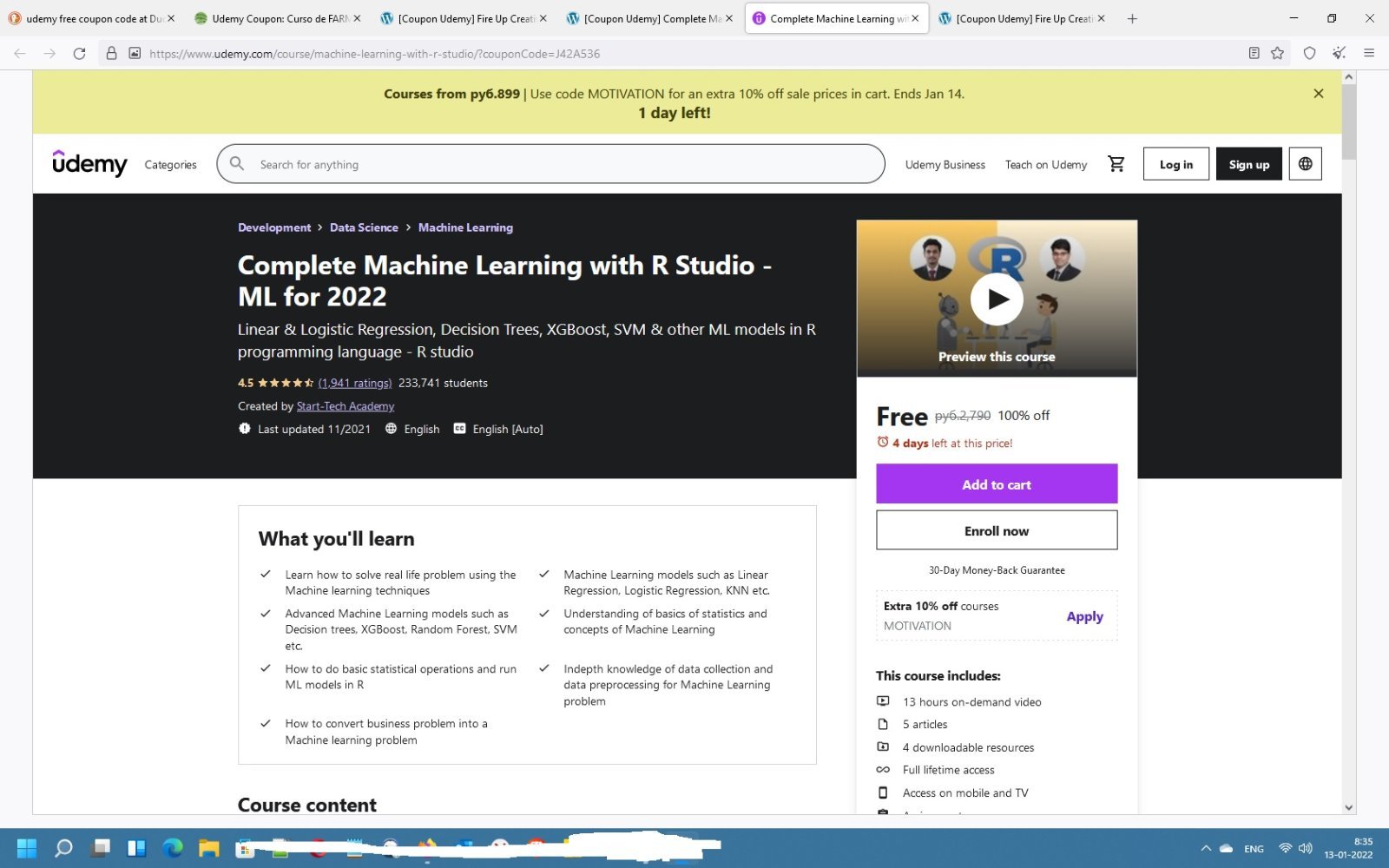The width and height of the screenshot is (1389, 868).
Task: Click the '13 hours on-demand video' text
Action: click(x=971, y=701)
